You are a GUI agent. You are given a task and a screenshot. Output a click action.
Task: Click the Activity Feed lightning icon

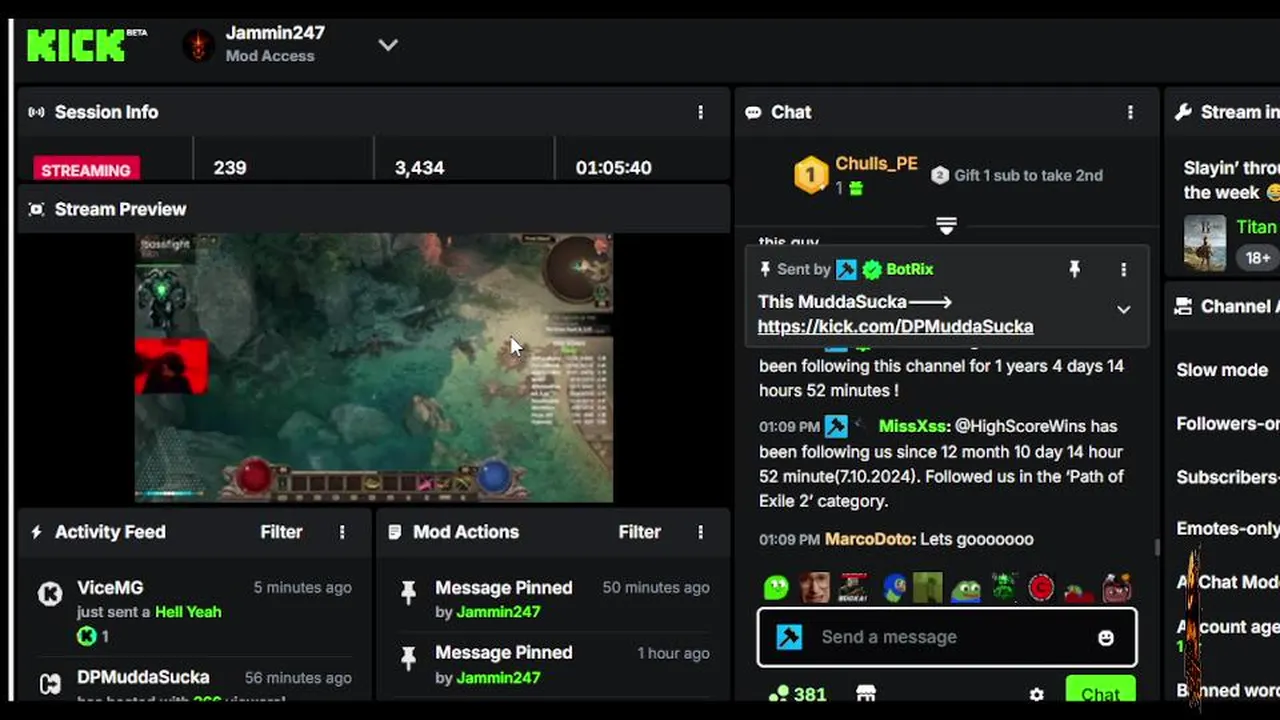[37, 532]
